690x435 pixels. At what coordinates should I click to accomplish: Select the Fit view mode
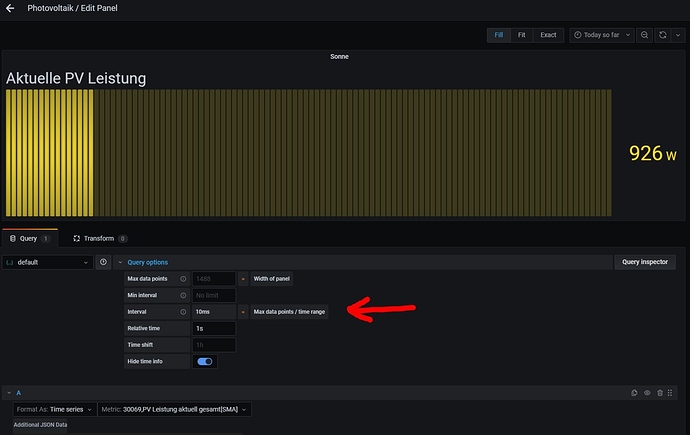(x=521, y=35)
